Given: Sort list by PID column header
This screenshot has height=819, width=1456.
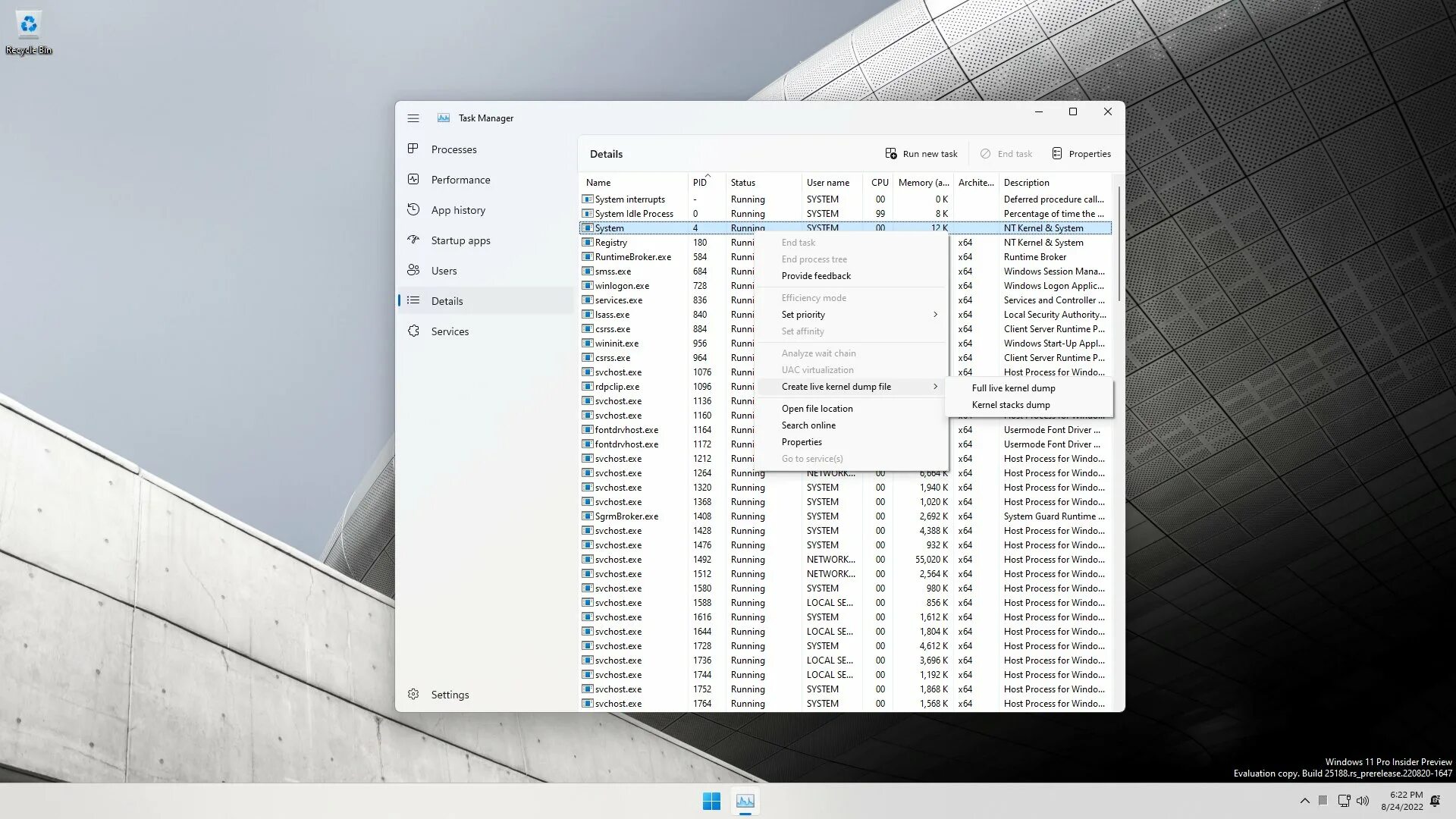Looking at the screenshot, I should [x=699, y=183].
